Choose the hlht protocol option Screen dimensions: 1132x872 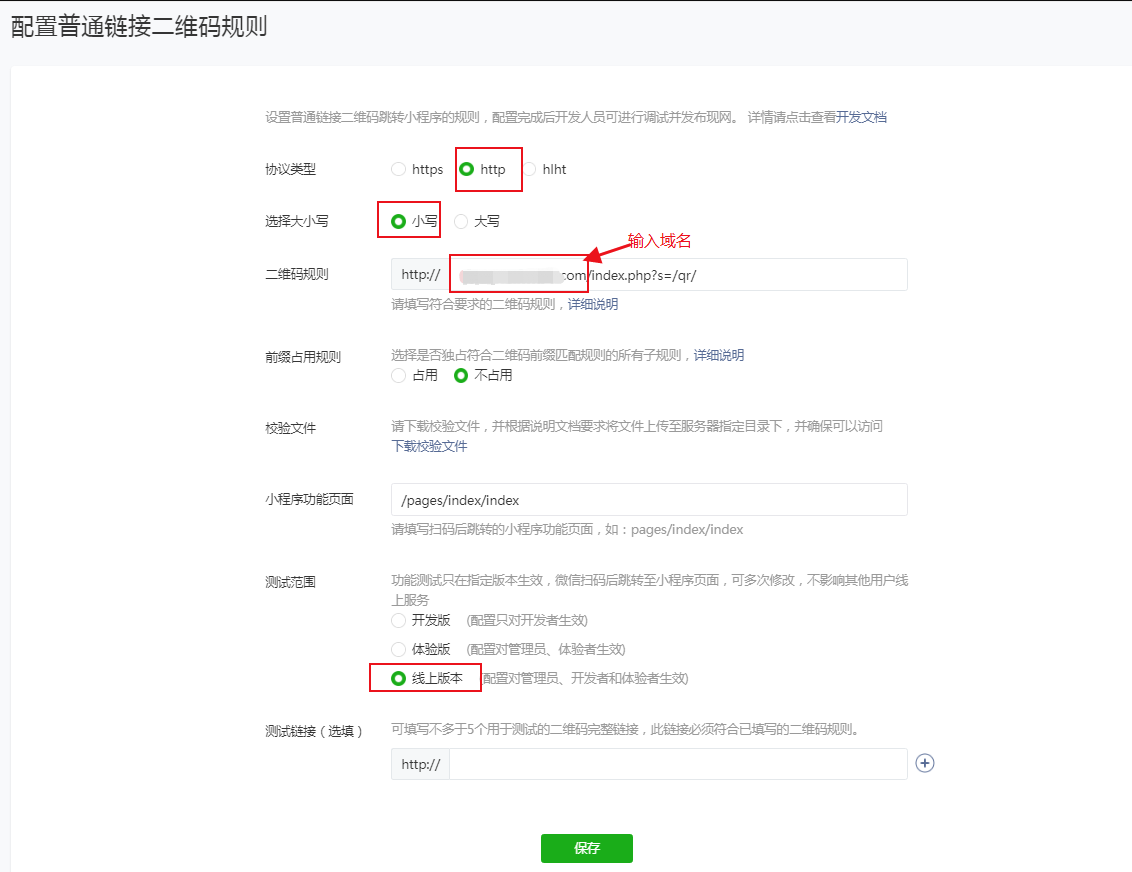[x=530, y=169]
